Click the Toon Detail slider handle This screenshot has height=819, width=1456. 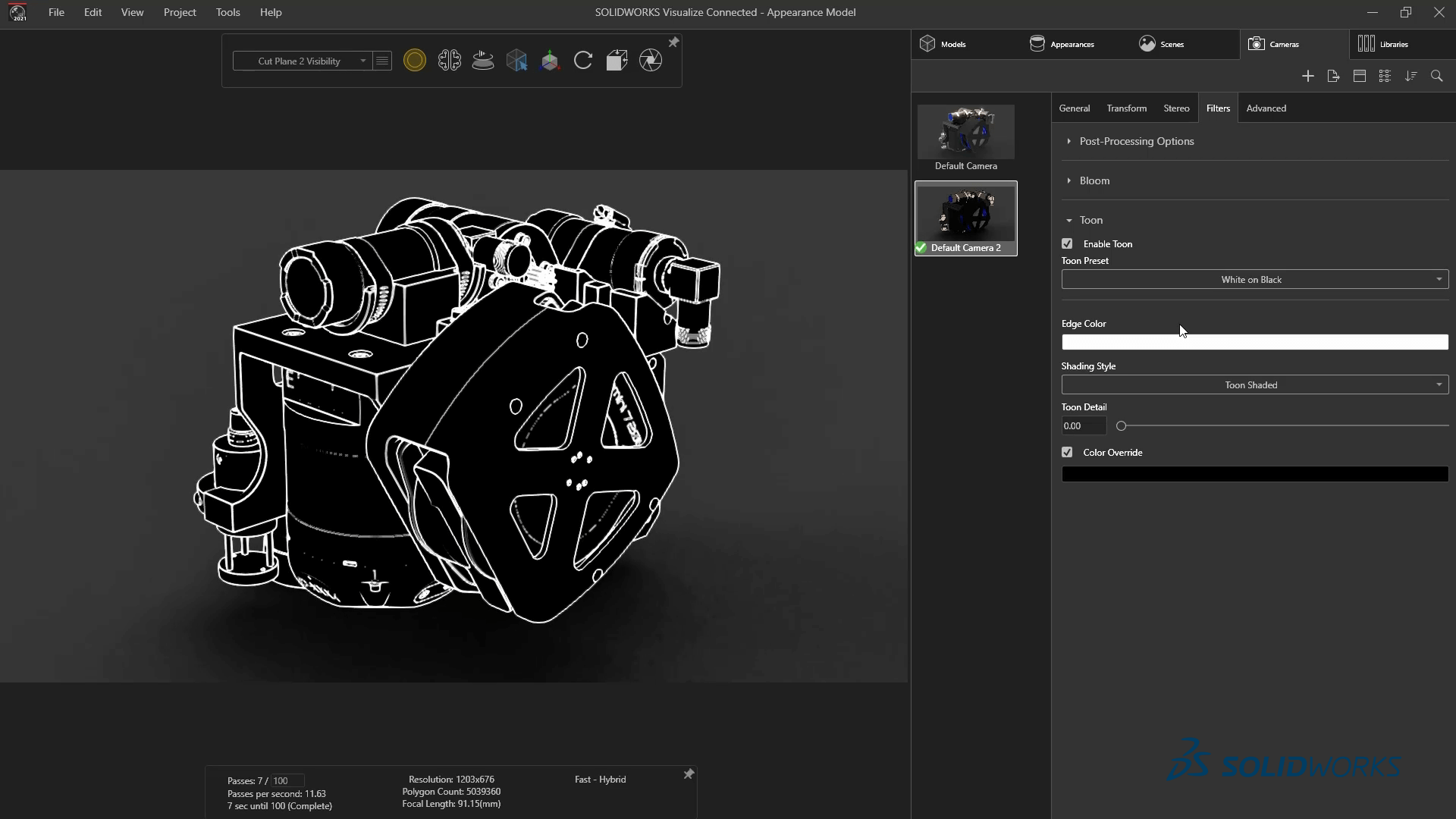[1122, 425]
